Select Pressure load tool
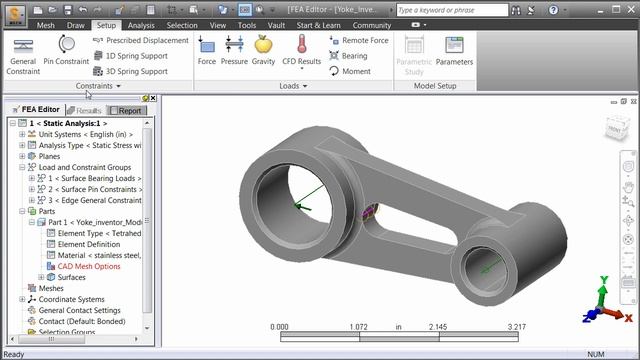640x360 pixels. tap(234, 51)
